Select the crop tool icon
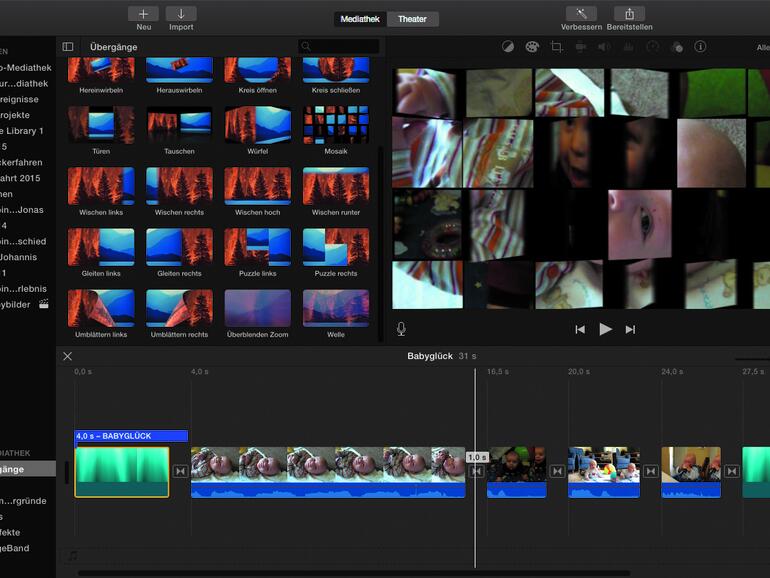770x578 pixels. click(556, 47)
